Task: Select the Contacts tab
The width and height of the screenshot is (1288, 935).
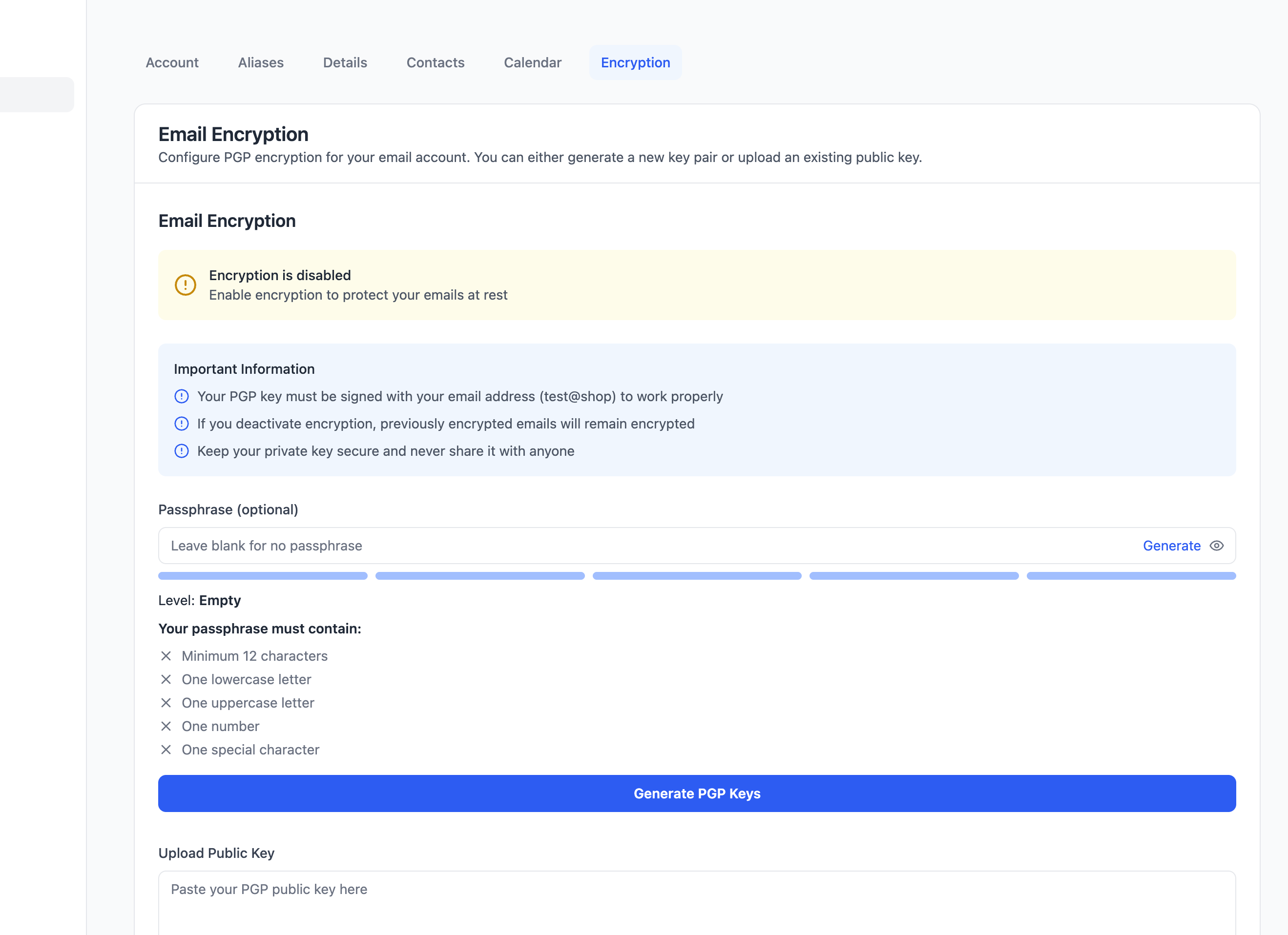Action: pyautogui.click(x=436, y=62)
